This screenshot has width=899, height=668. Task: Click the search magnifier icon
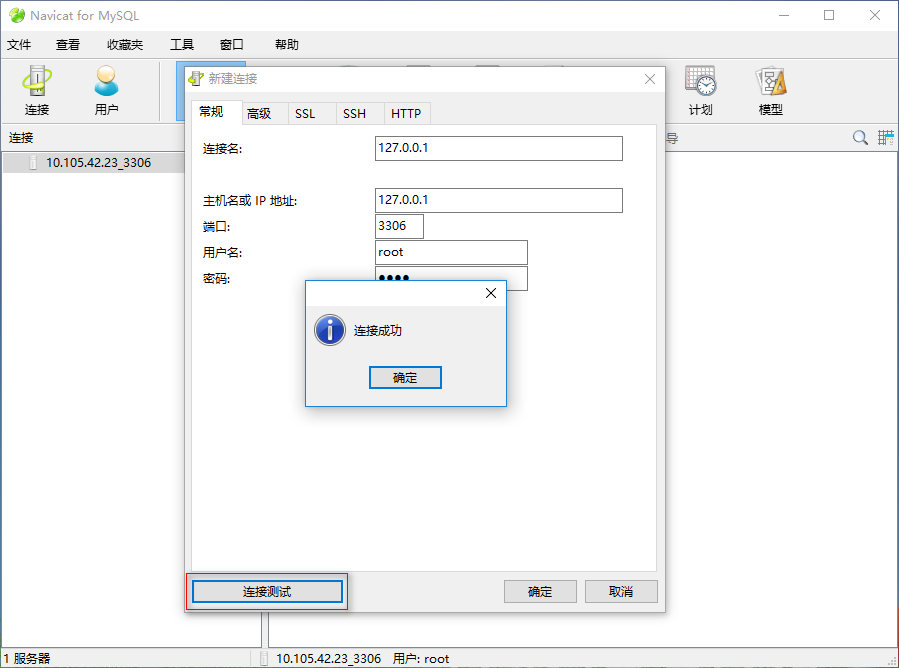(x=859, y=137)
